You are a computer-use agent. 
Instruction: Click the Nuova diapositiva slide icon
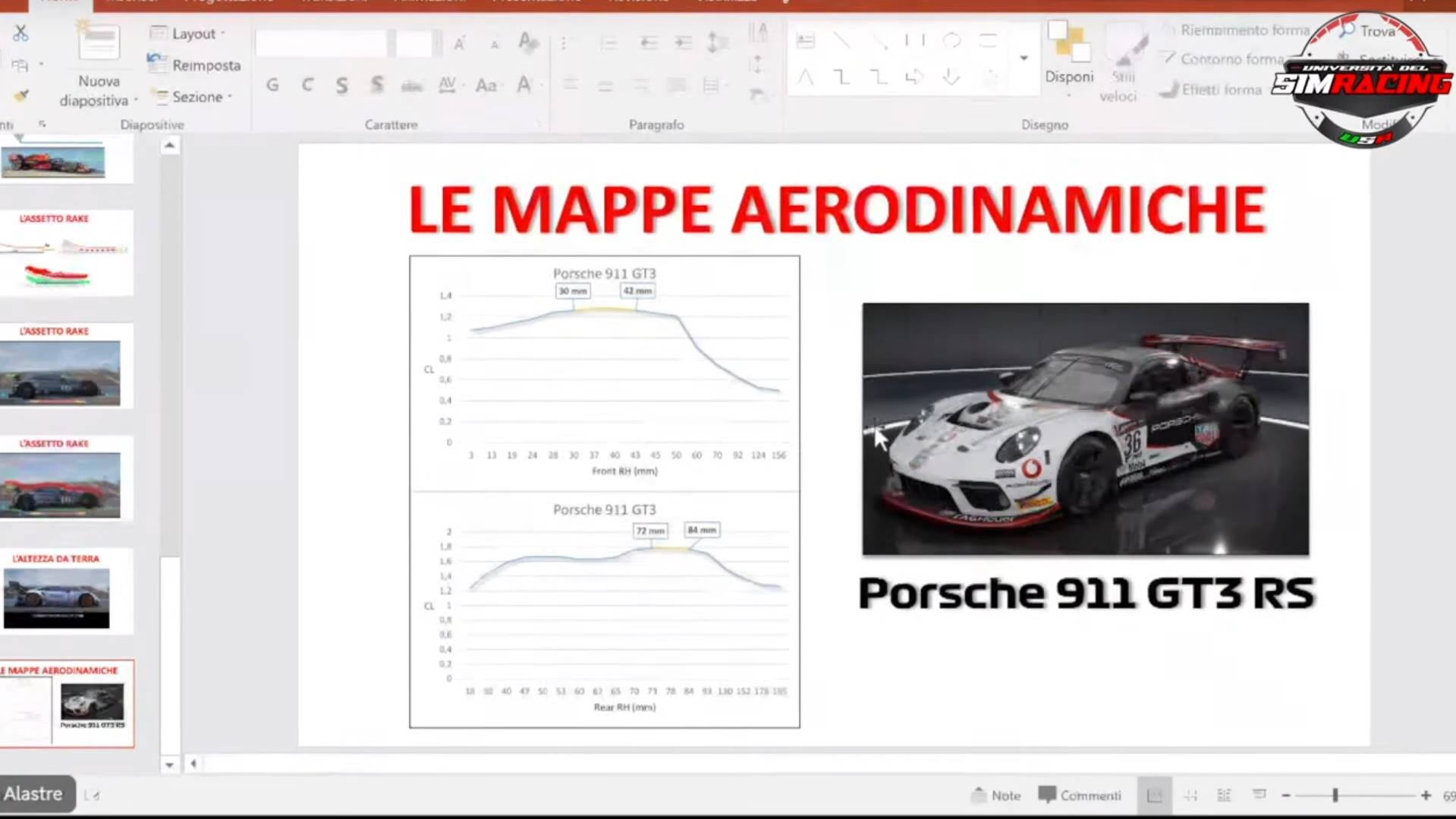pos(99,43)
